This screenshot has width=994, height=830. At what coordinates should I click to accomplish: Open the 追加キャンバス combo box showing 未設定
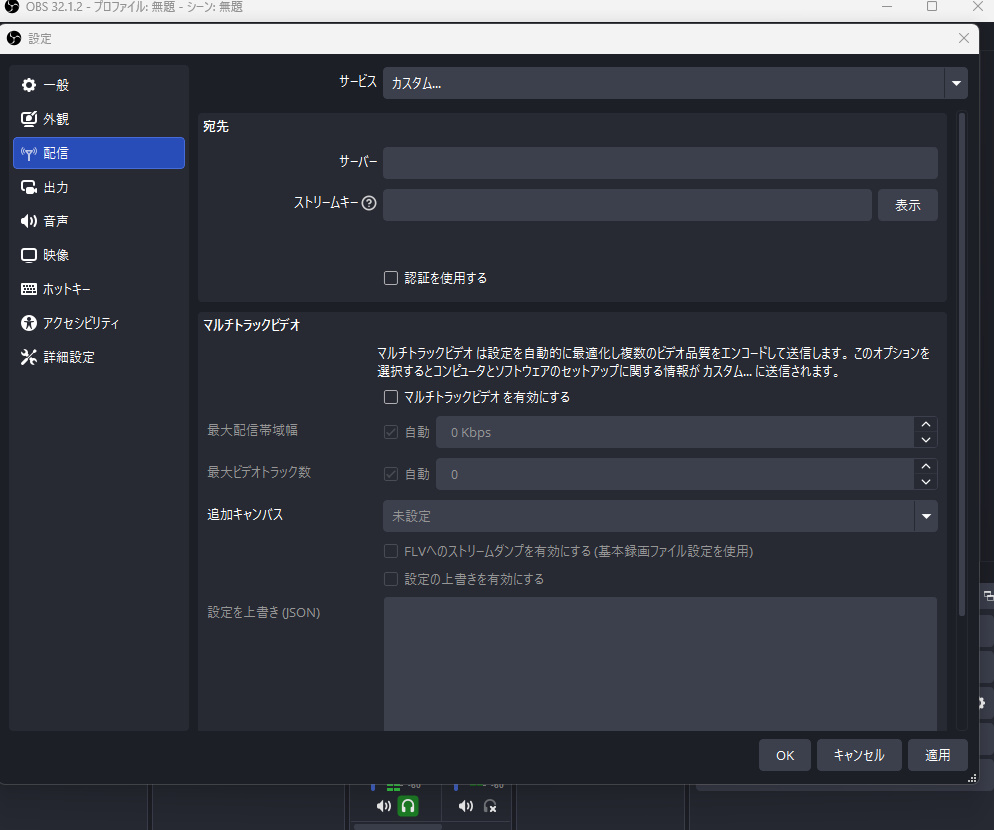660,516
